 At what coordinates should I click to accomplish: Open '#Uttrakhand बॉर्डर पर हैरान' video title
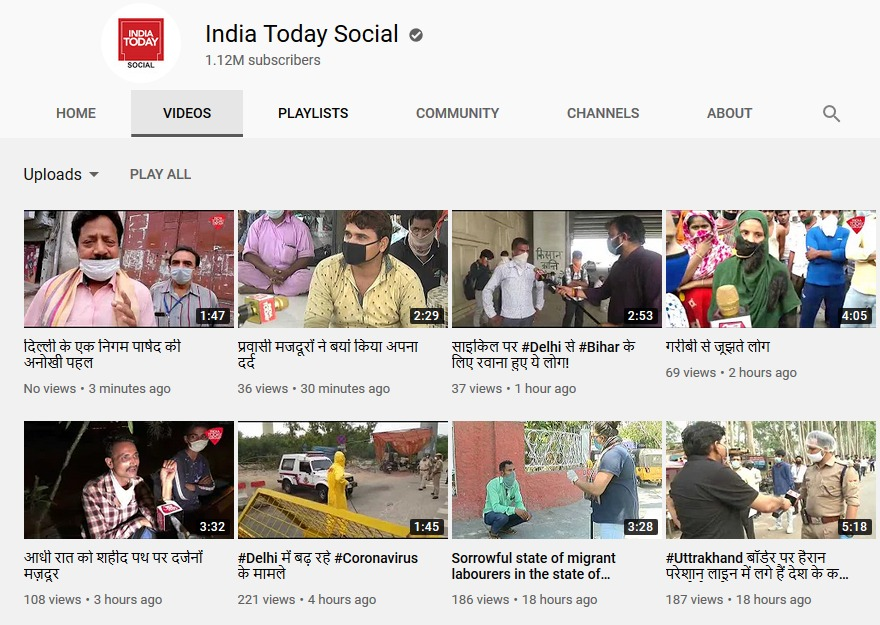point(757,566)
